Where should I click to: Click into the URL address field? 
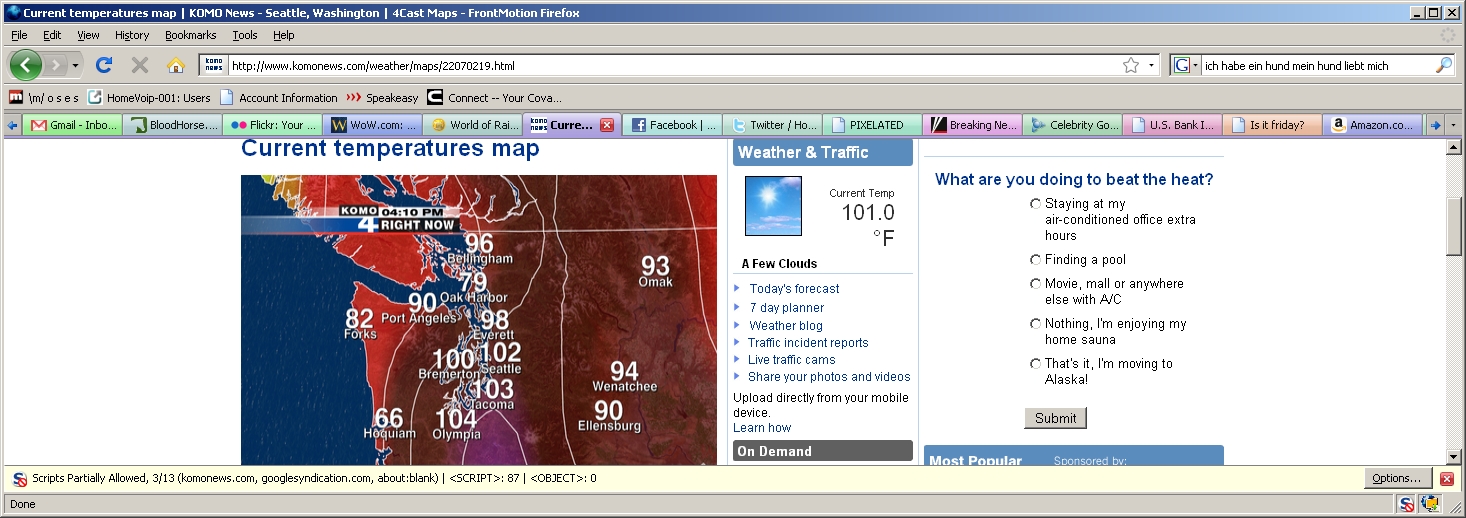click(x=672, y=65)
